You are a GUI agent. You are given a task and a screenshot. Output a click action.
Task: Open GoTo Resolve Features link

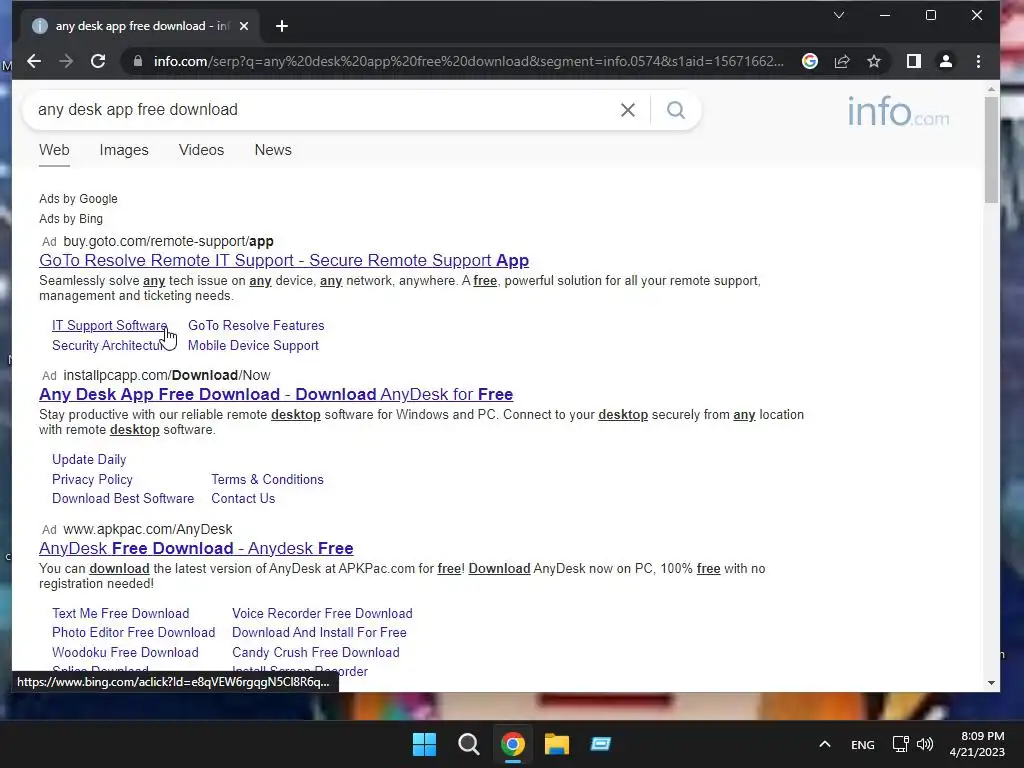point(256,325)
